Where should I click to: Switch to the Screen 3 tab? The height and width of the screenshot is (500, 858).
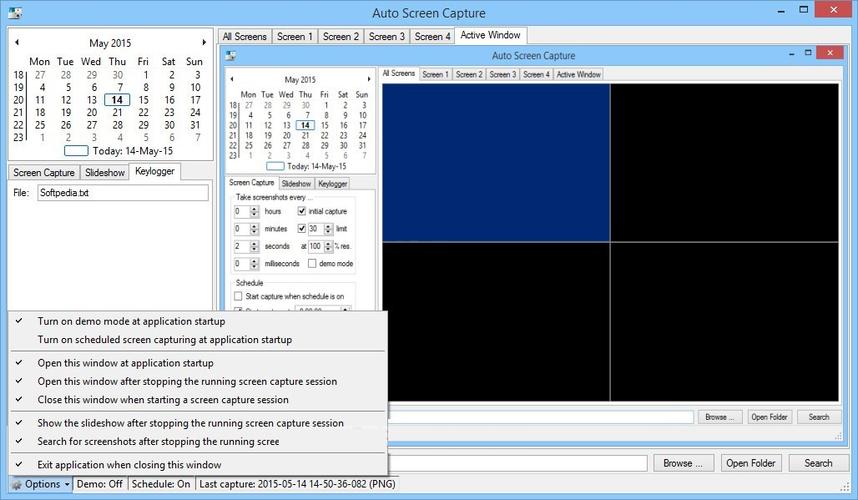tap(386, 37)
